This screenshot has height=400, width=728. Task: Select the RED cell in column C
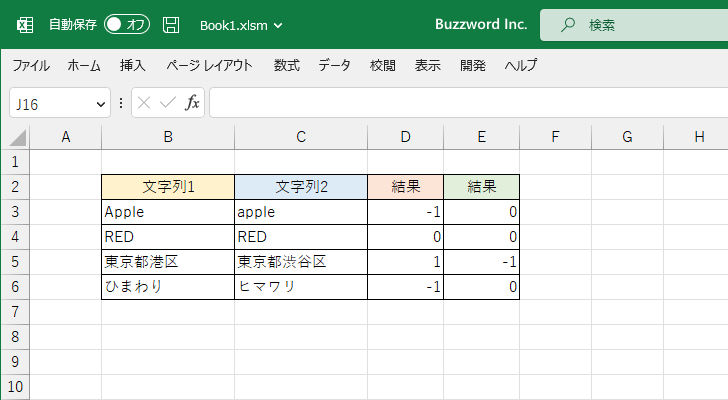point(301,237)
